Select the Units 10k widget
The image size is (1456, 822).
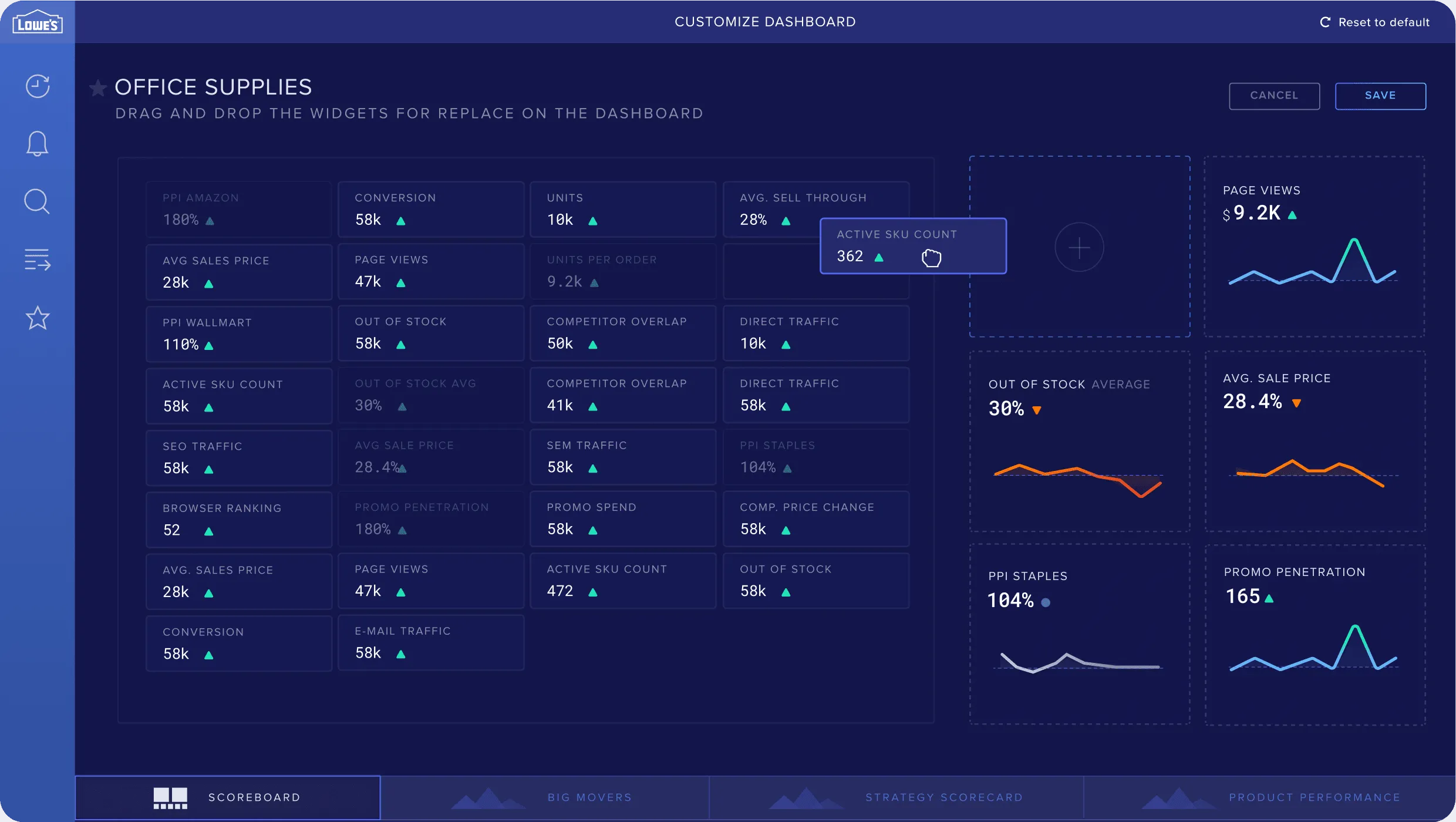623,210
